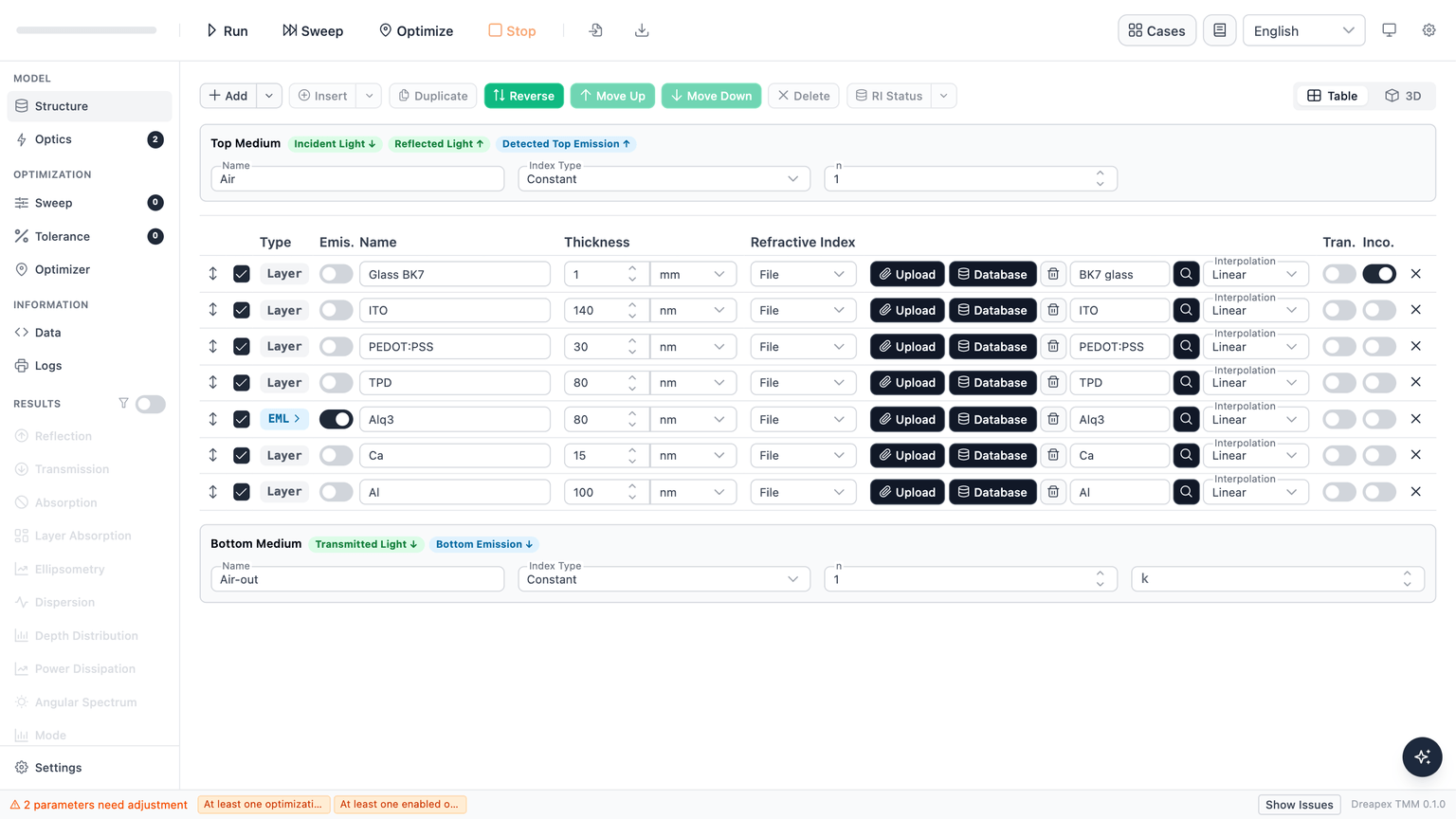Click the notes panel icon beside Cases
This screenshot has height=819, width=1456.
tap(1219, 30)
